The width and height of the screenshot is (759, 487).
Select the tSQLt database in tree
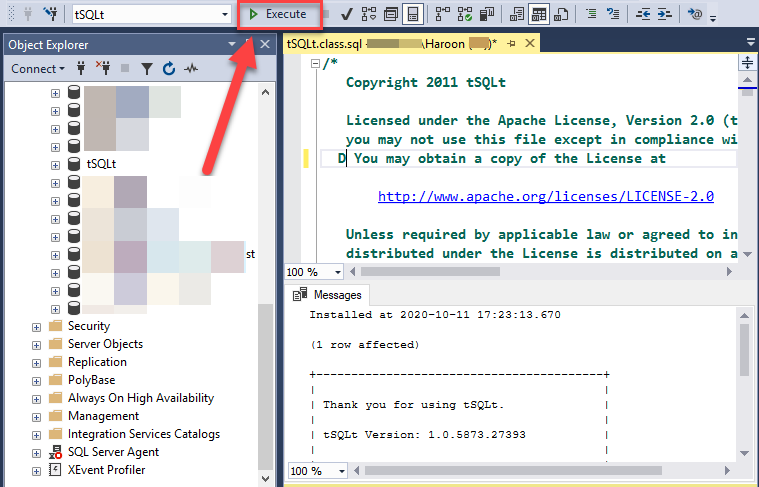[101, 164]
